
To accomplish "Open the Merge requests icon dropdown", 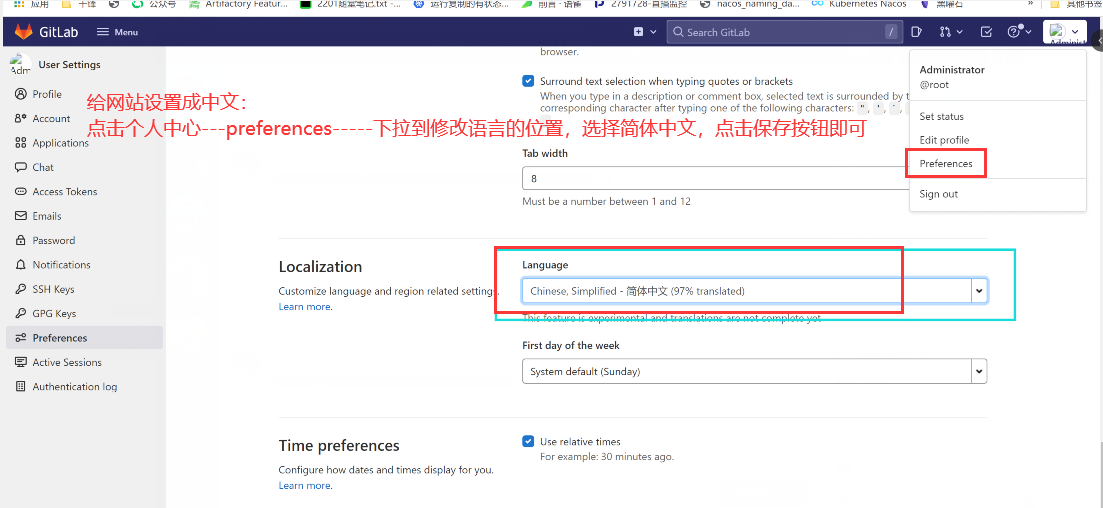I will 951,32.
